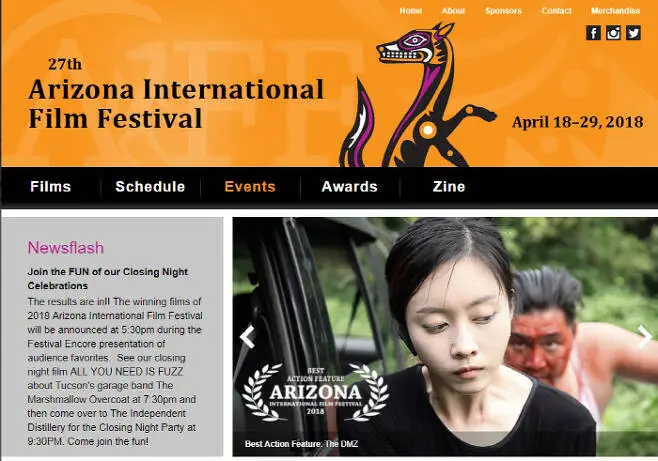The width and height of the screenshot is (658, 461).
Task: Click the Best Action Feature laurel badge
Action: pos(316,392)
